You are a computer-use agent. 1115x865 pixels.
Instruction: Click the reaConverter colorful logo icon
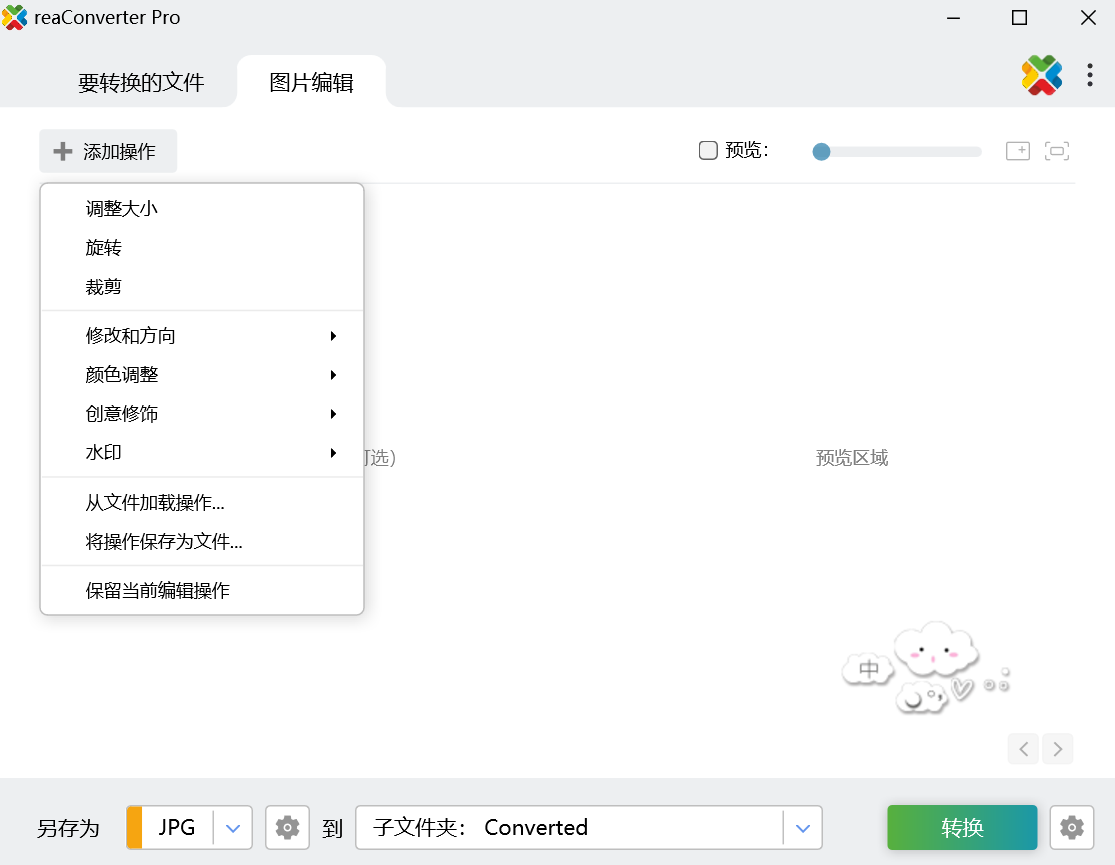point(1041,76)
